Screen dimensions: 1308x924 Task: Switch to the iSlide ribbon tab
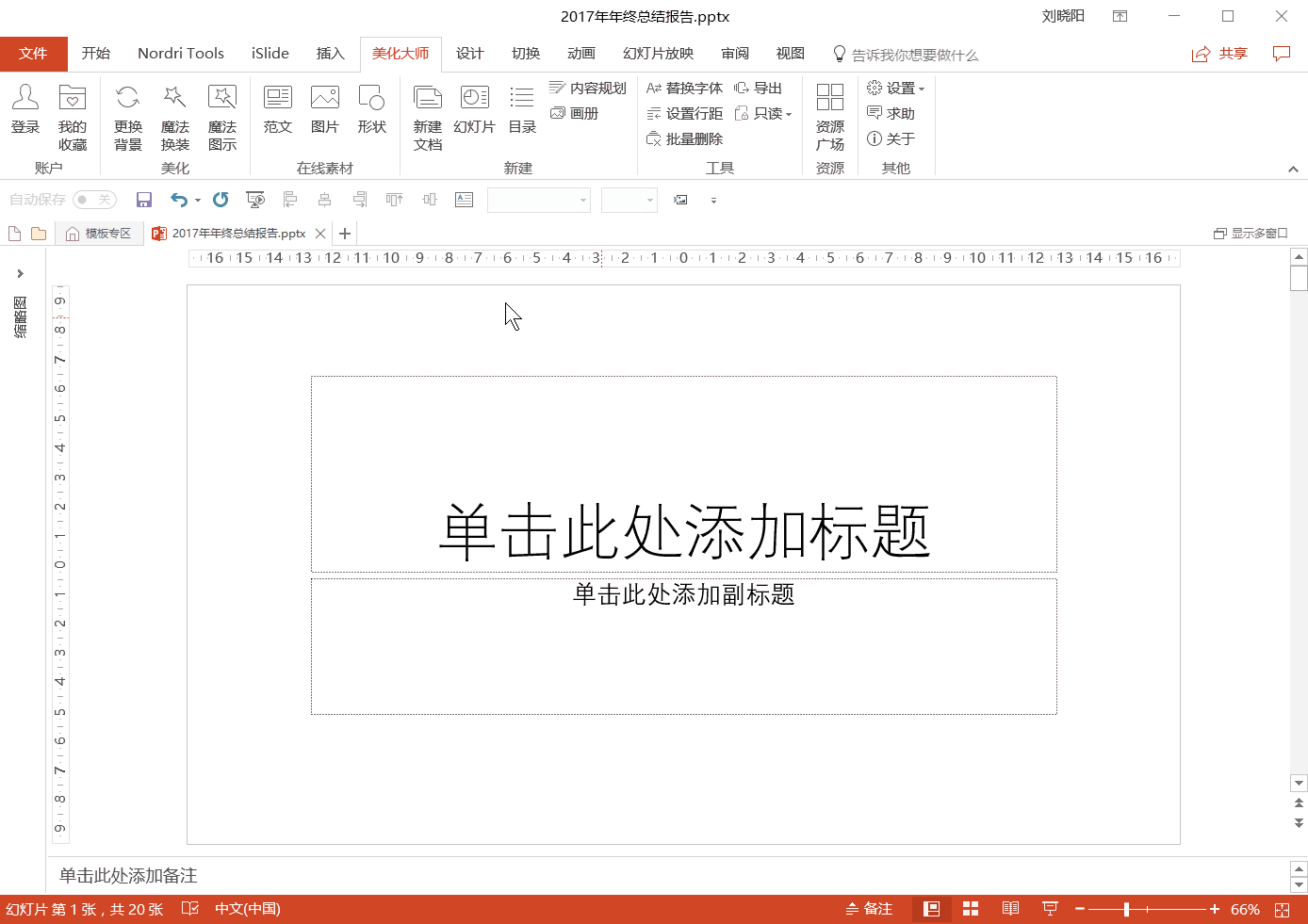[x=270, y=54]
